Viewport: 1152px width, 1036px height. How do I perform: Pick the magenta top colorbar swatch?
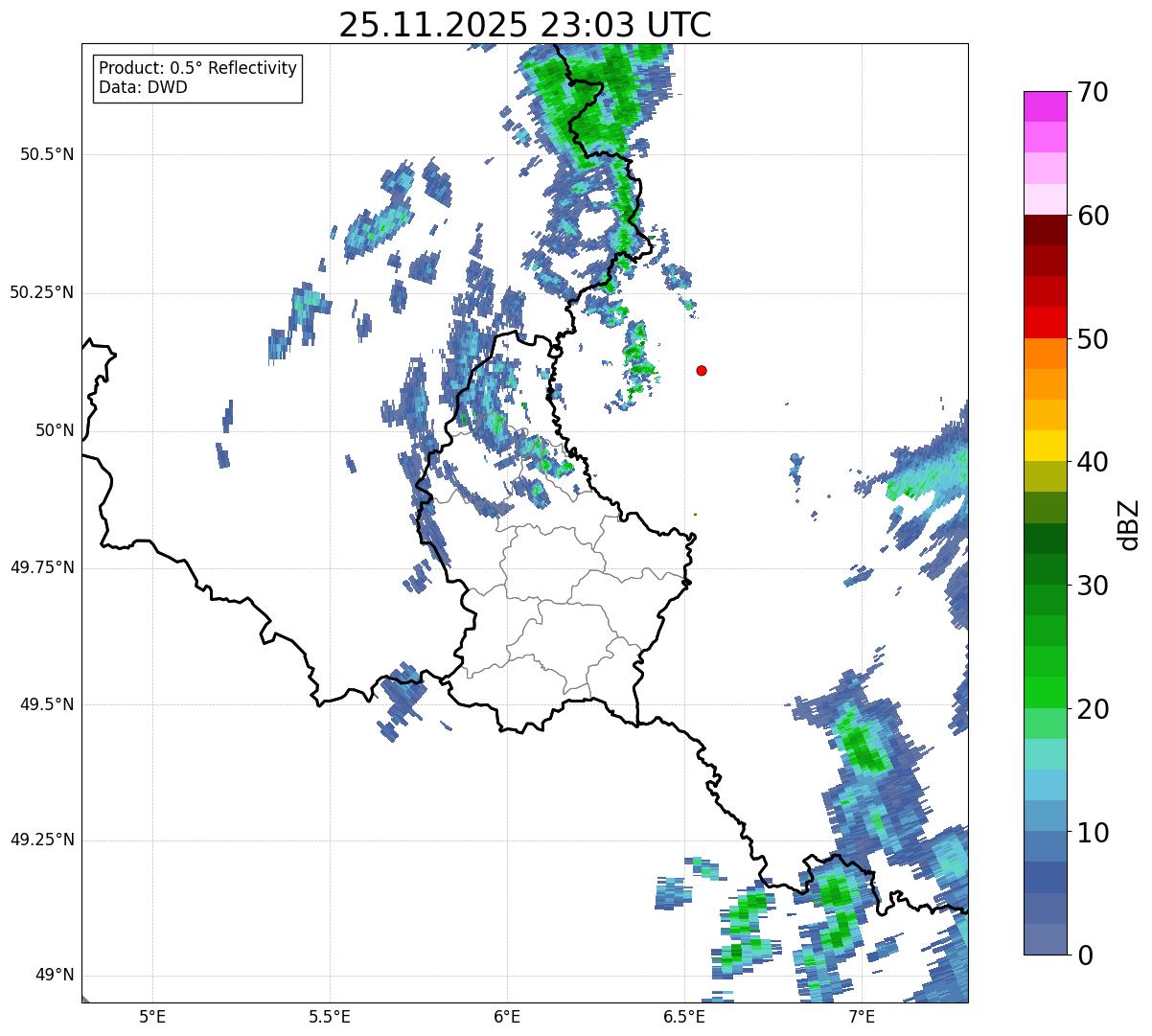(x=1046, y=106)
